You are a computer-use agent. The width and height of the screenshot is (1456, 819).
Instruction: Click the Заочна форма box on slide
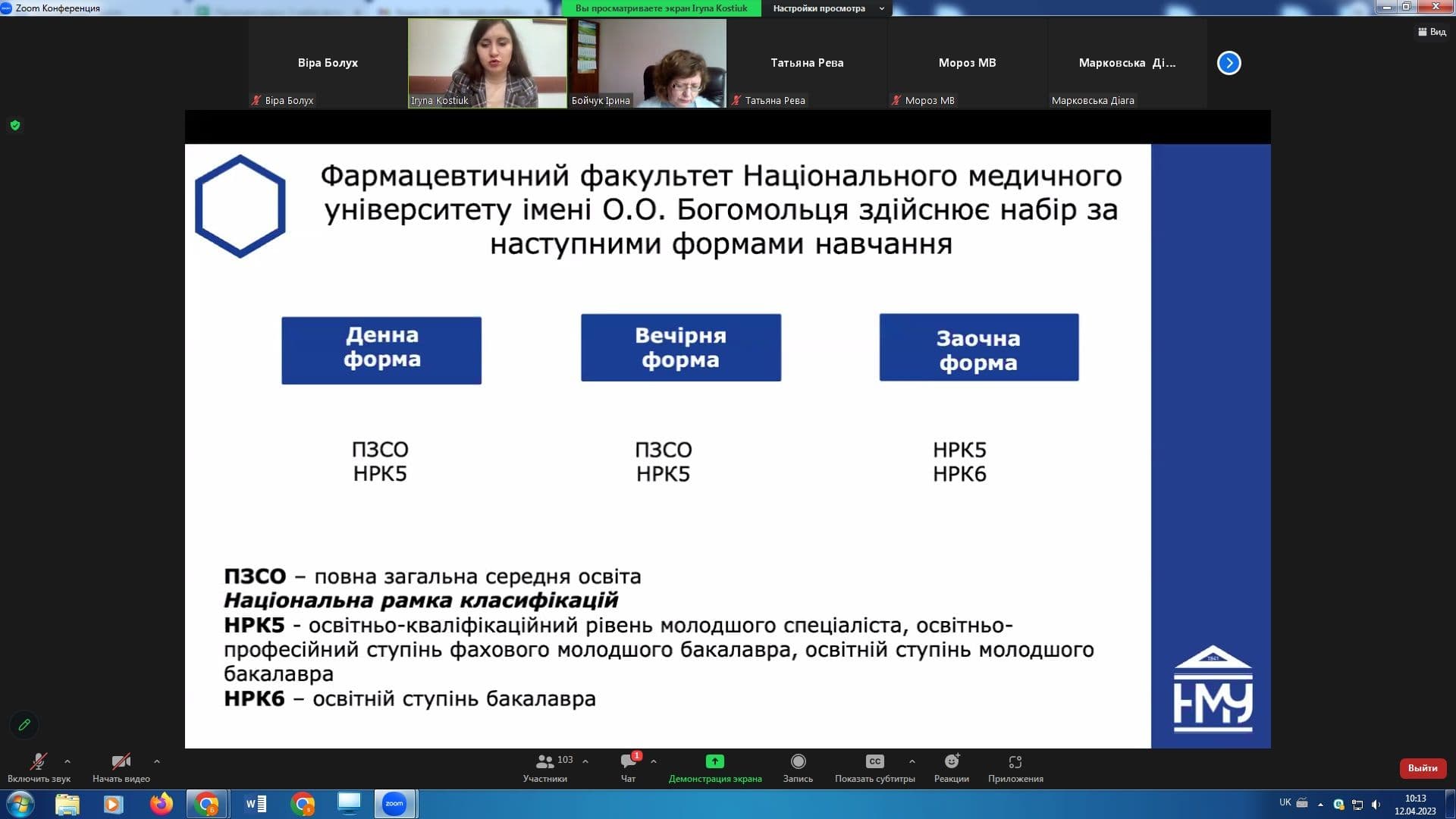[x=979, y=347]
